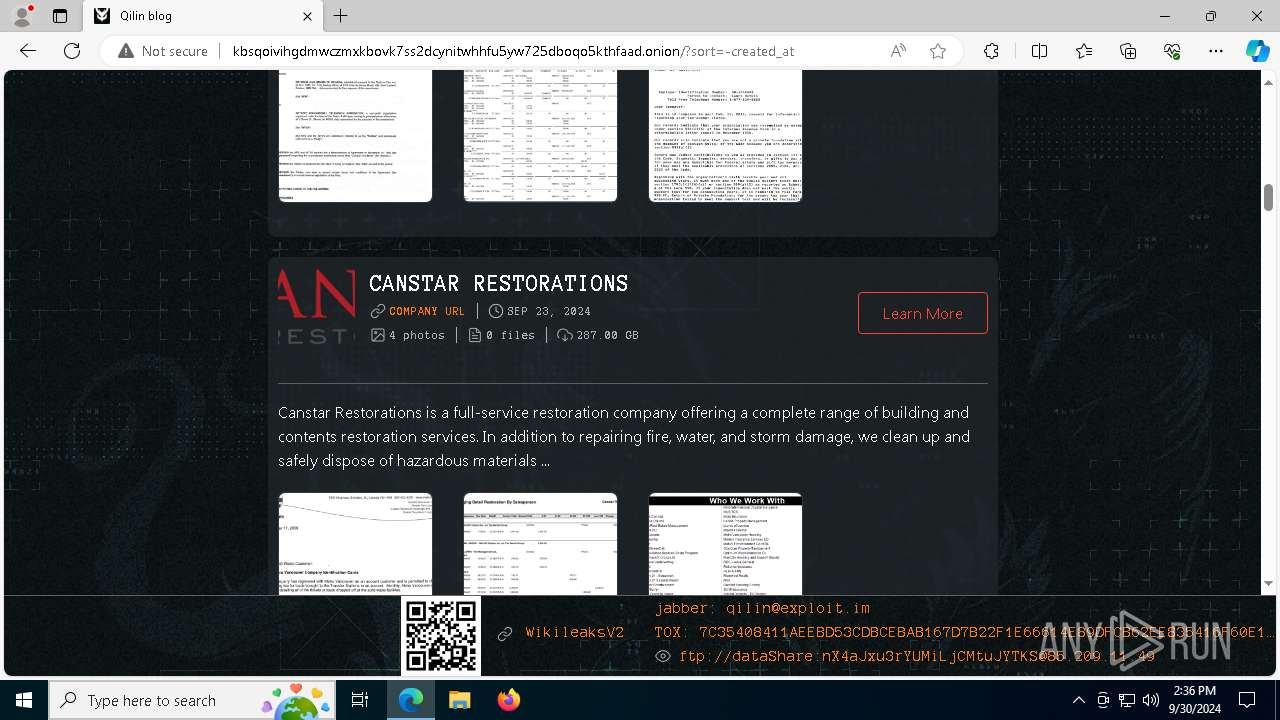Open the clock and date flyout
The width and height of the screenshot is (1280, 720).
1194,700
